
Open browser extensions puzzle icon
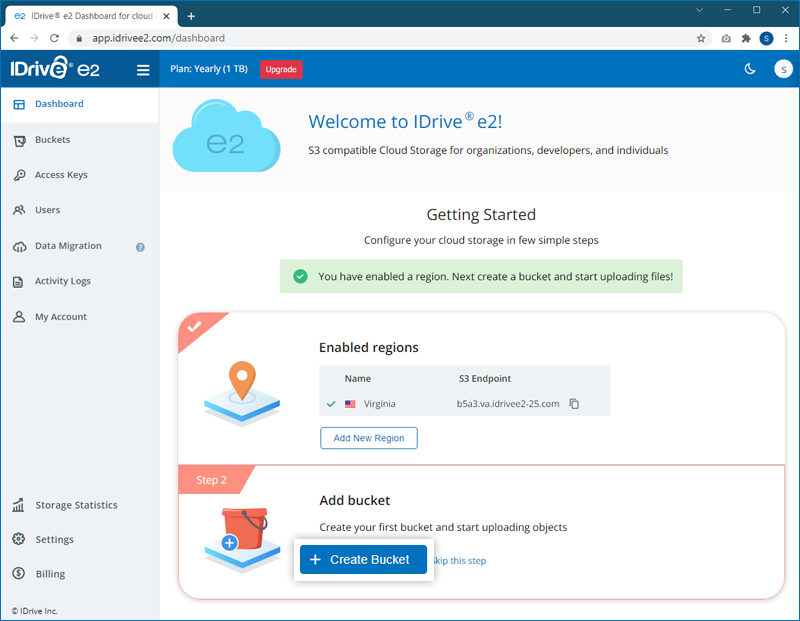(746, 38)
